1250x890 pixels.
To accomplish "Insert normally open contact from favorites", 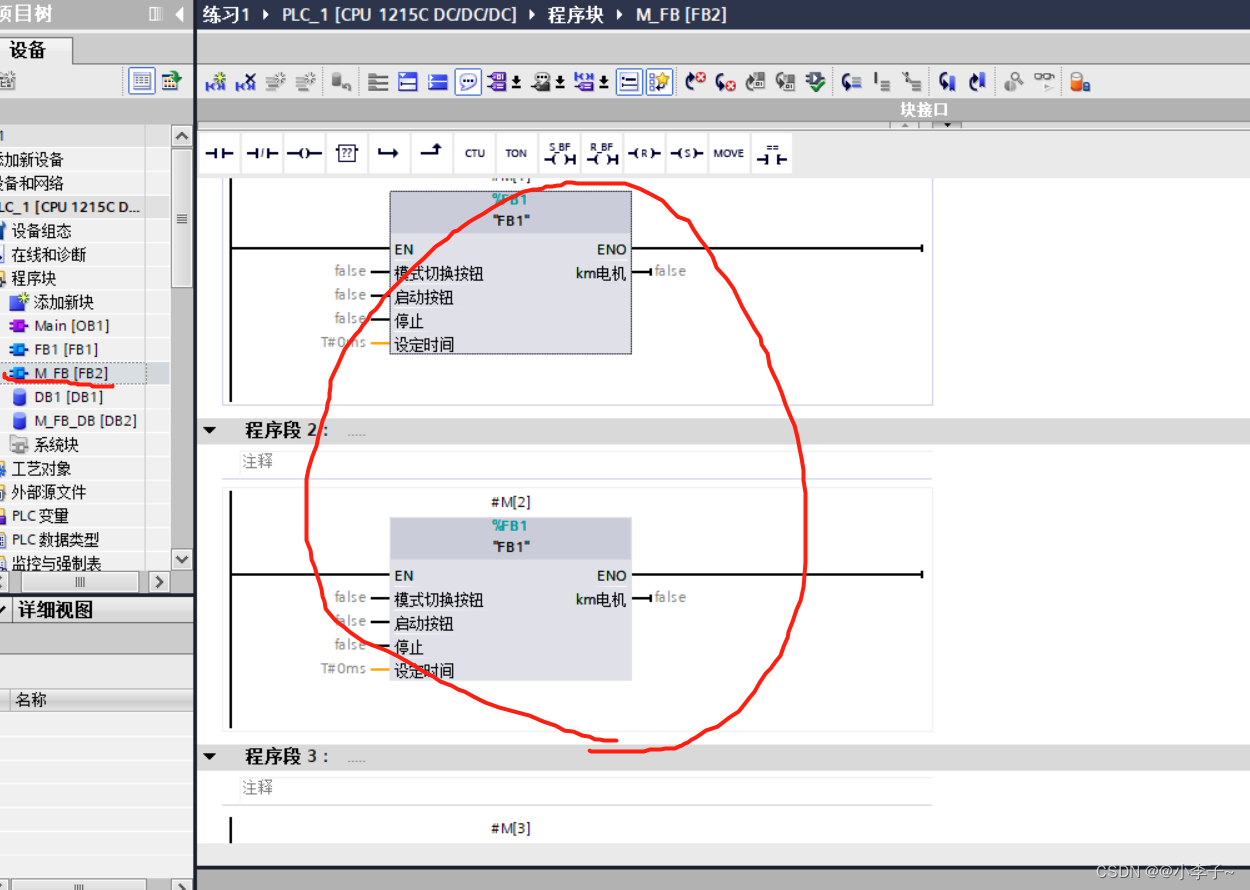I will [219, 153].
